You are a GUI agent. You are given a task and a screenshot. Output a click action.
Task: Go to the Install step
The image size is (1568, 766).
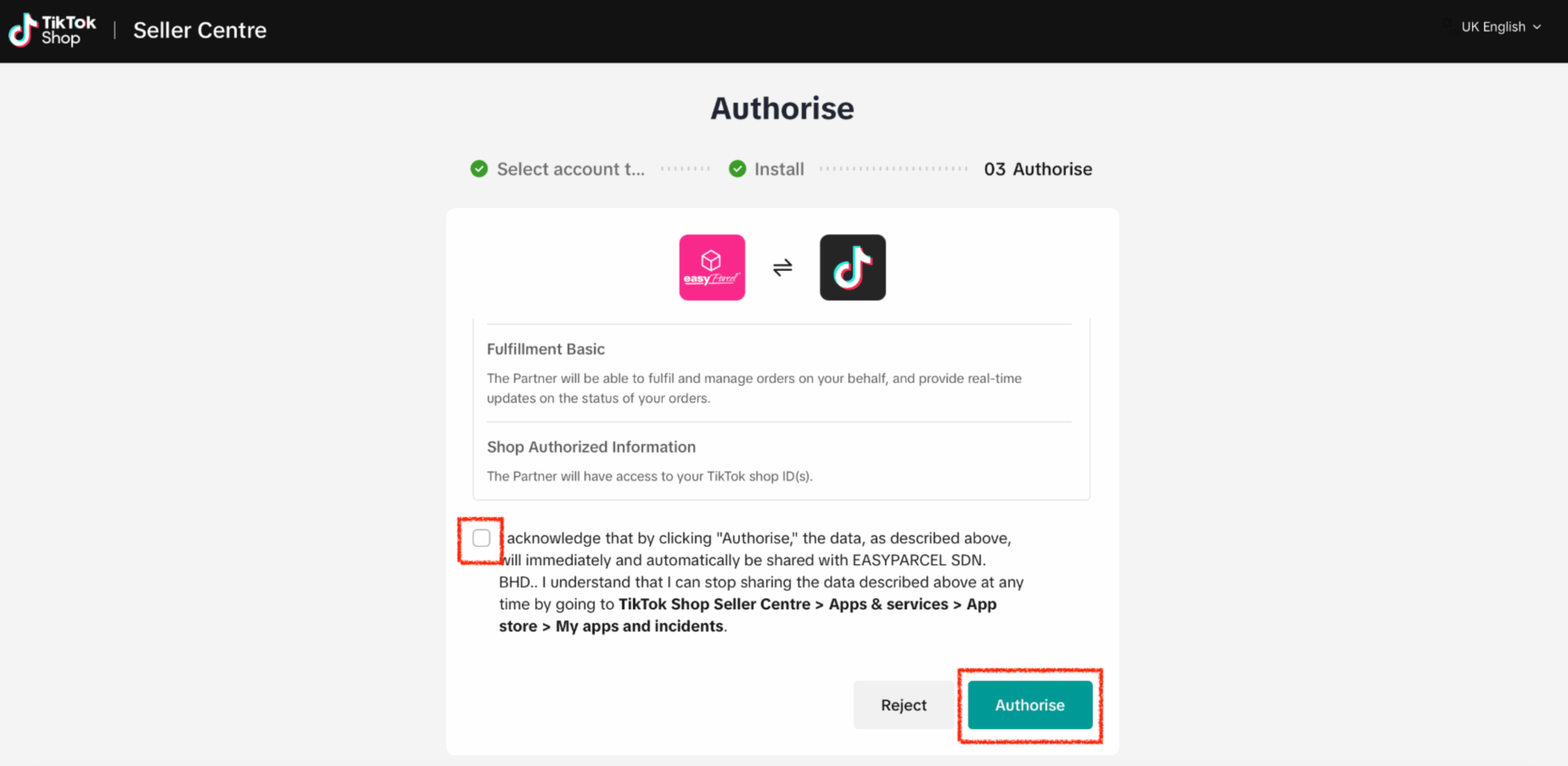pos(778,169)
